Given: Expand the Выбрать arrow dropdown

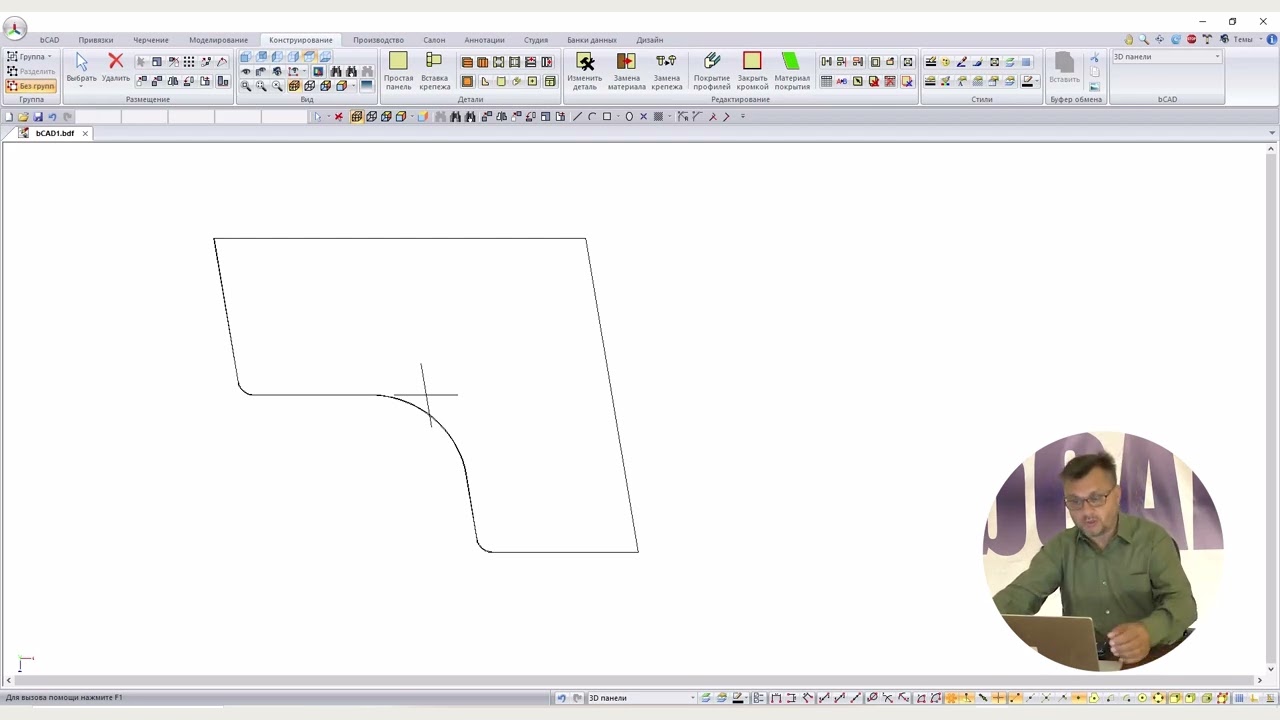Looking at the screenshot, I should 81,86.
